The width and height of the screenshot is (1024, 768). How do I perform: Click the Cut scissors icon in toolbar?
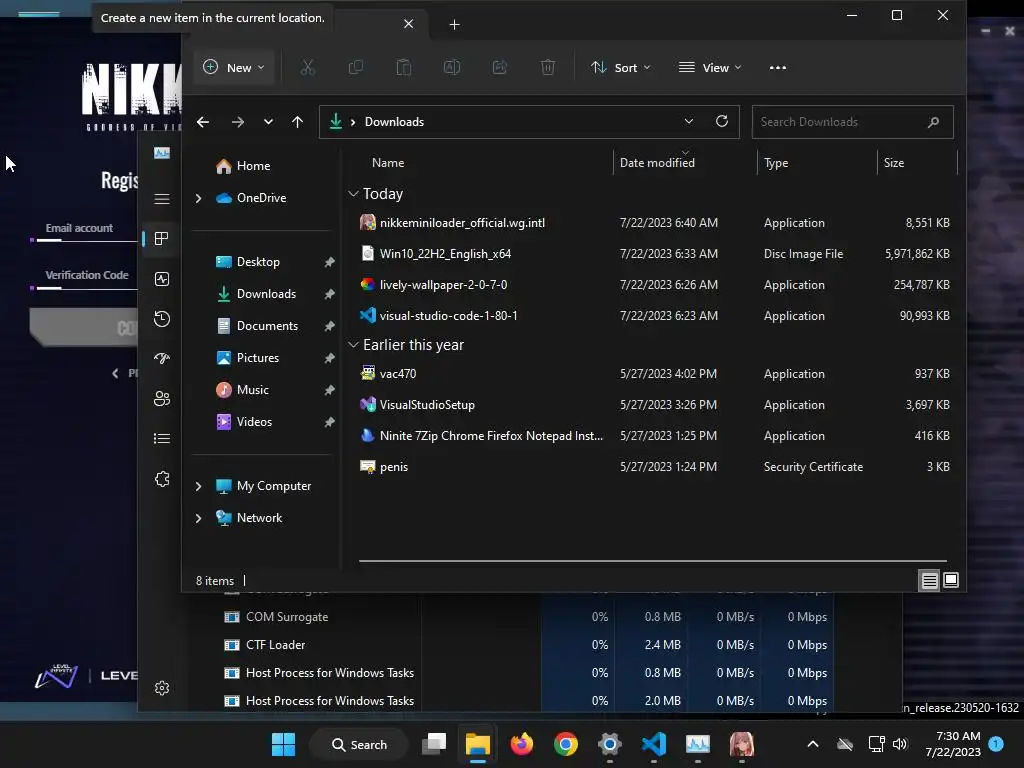tap(308, 67)
